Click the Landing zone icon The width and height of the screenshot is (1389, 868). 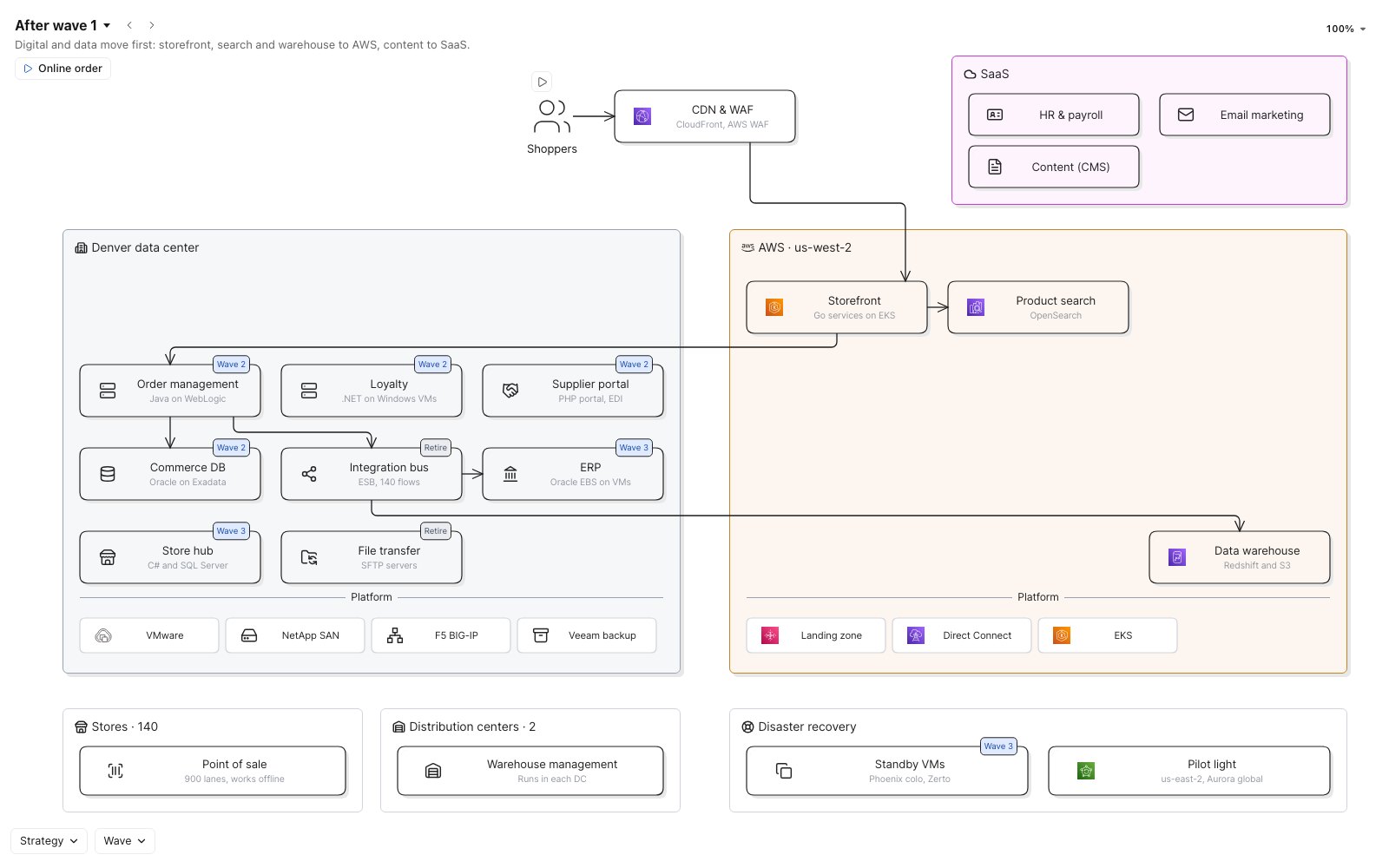pyautogui.click(x=770, y=635)
